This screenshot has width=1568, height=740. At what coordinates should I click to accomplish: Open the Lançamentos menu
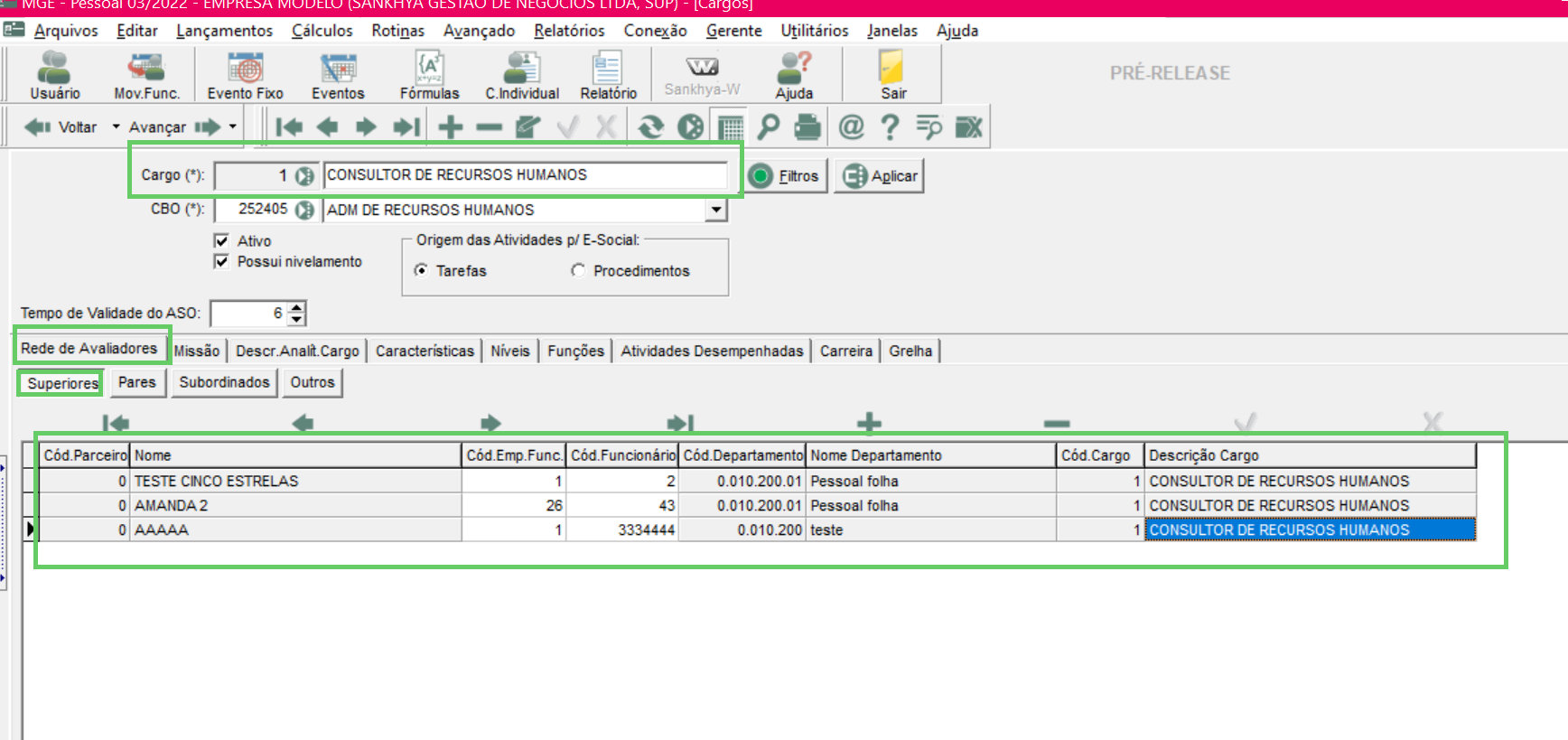point(224,31)
